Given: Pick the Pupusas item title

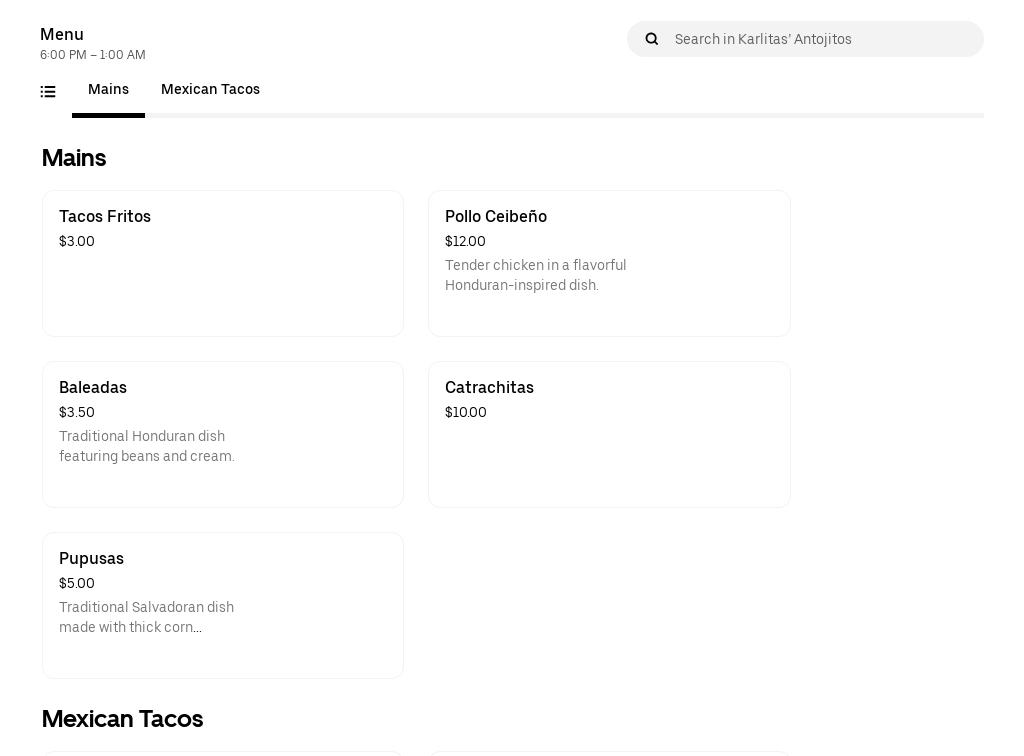Looking at the screenshot, I should [91, 559].
